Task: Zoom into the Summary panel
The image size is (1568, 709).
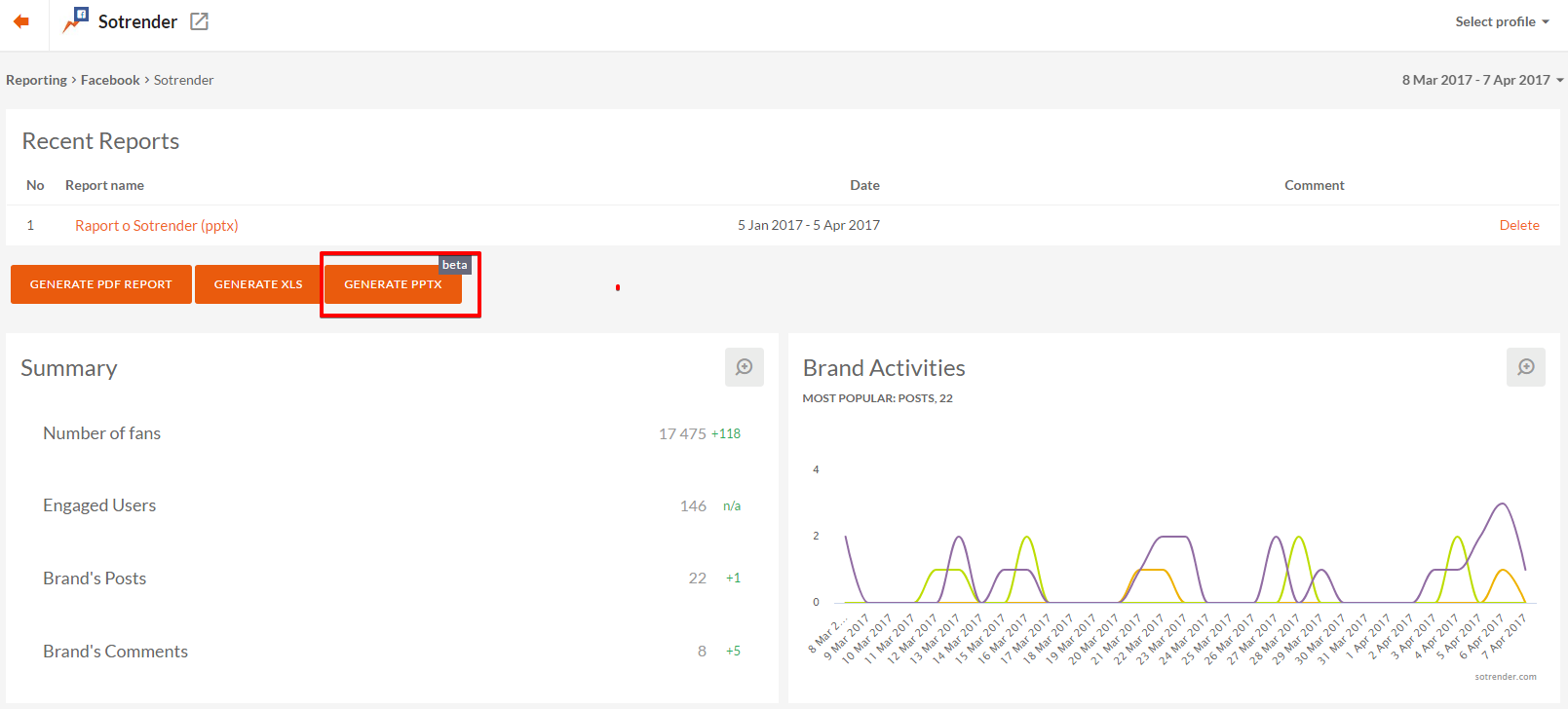Action: coord(744,367)
